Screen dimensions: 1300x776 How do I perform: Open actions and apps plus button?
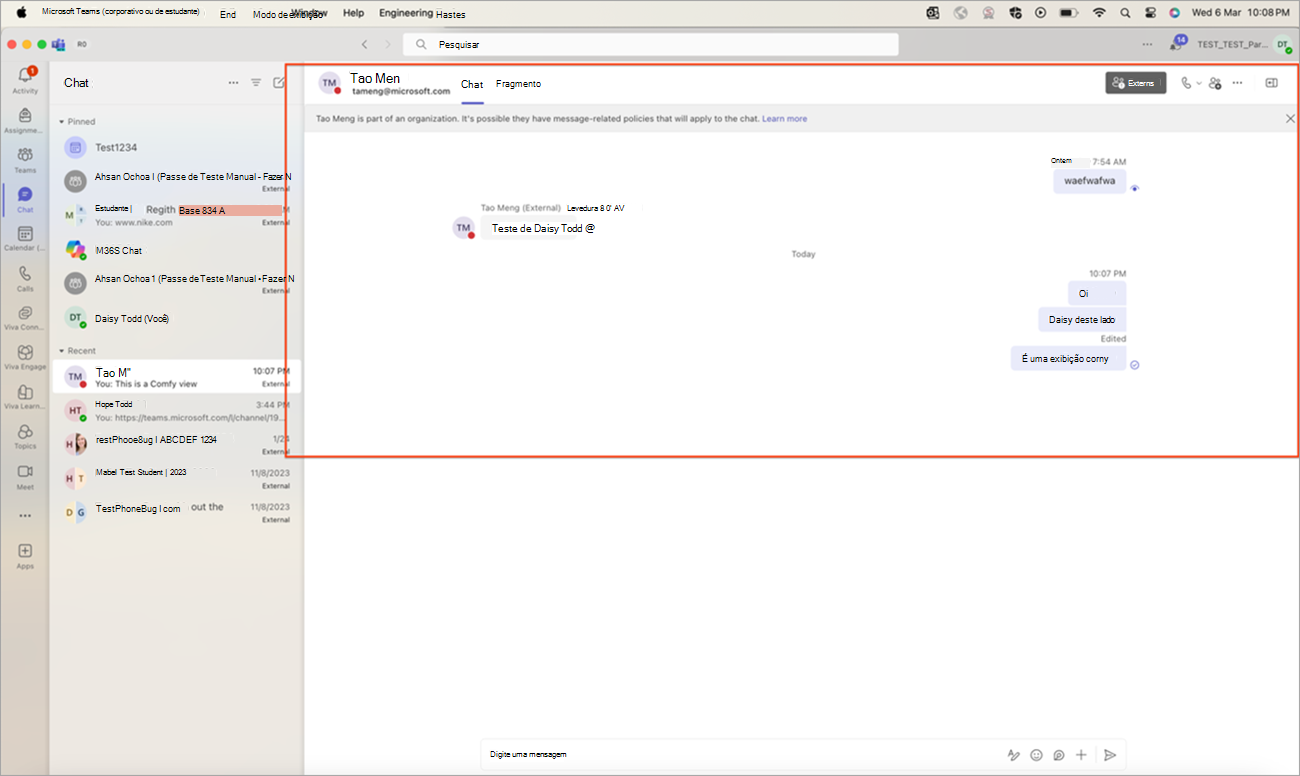click(x=1080, y=755)
